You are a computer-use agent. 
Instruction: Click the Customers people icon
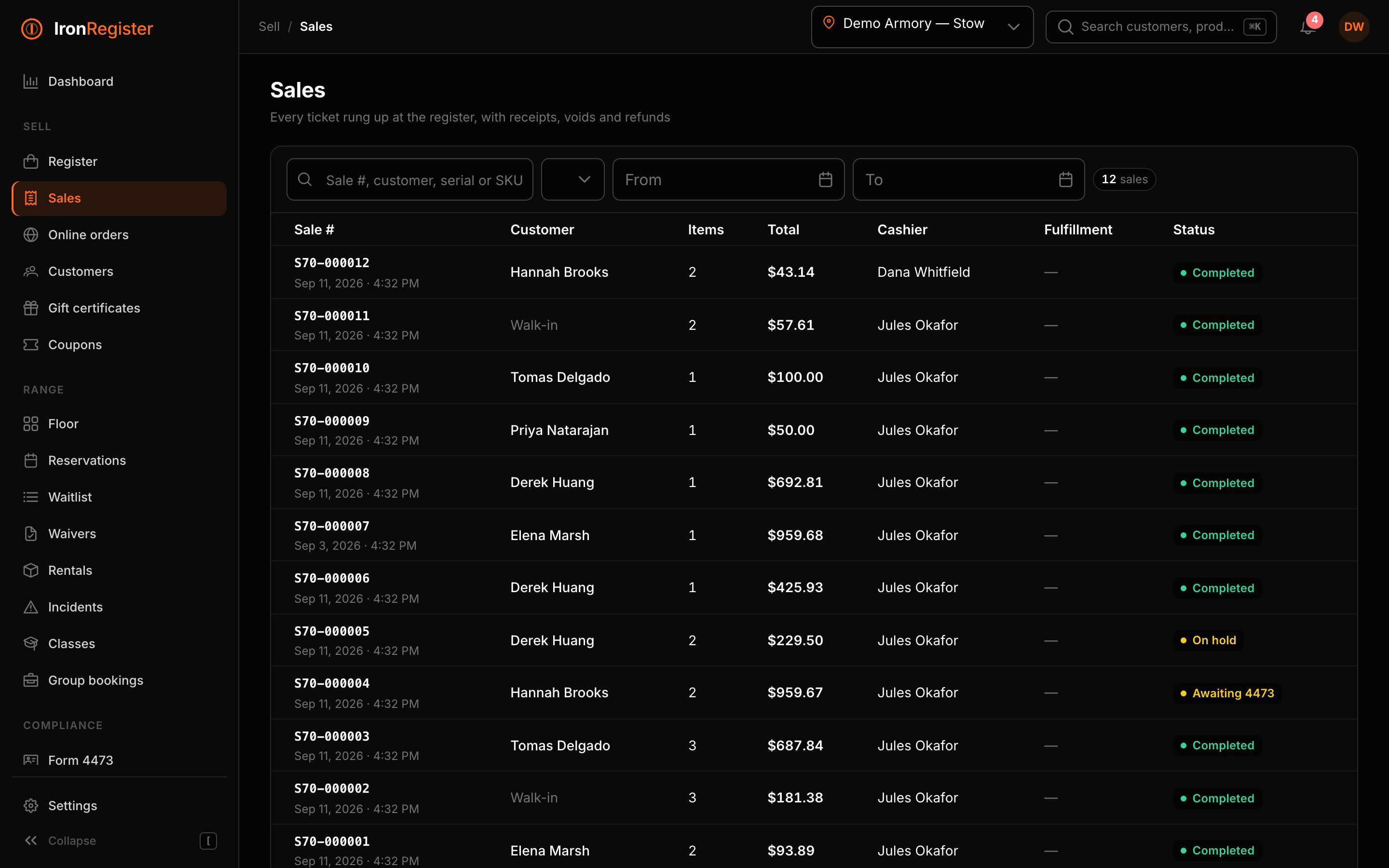tap(31, 271)
